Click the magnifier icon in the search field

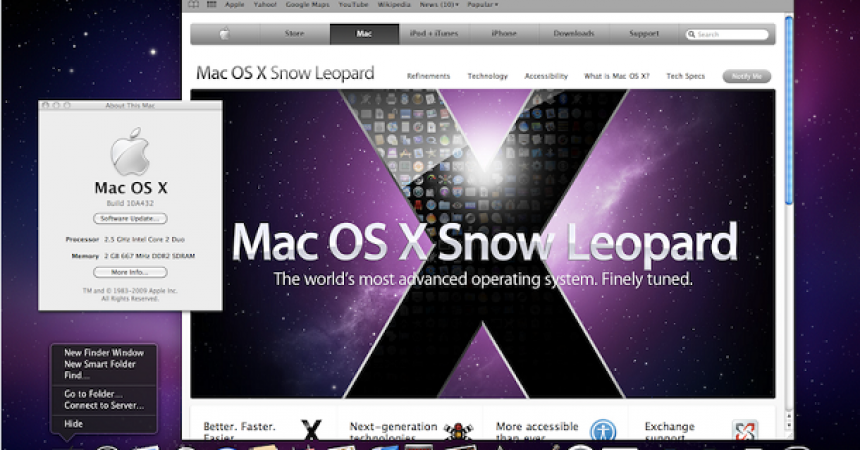[692, 34]
